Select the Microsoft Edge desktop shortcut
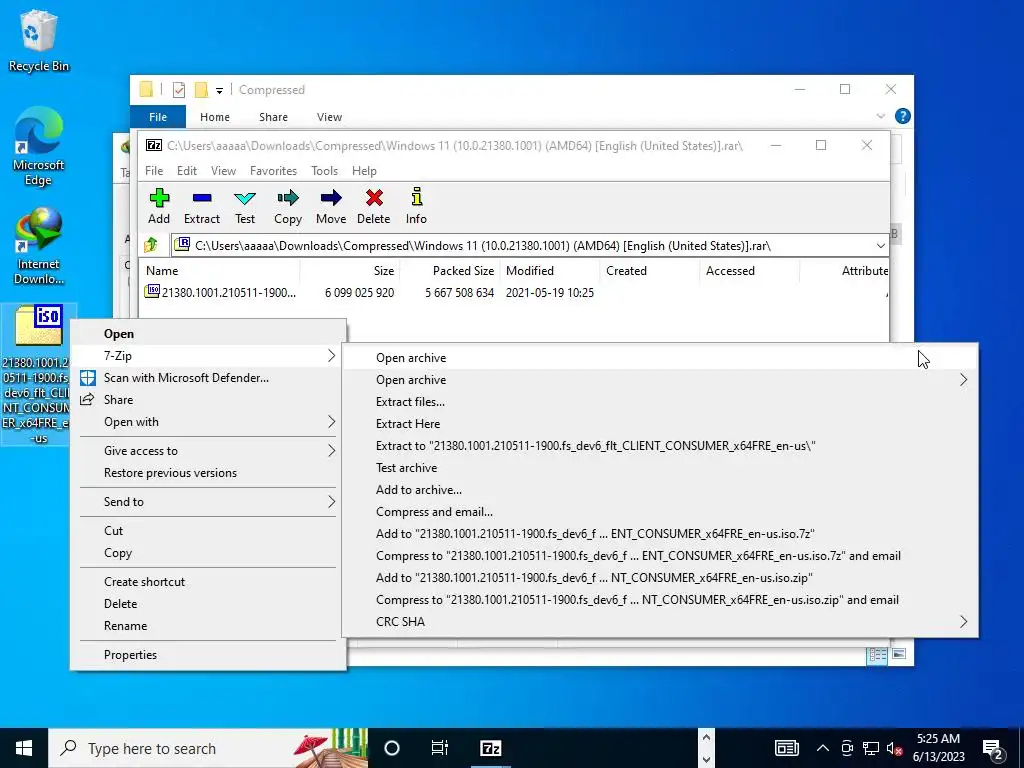The width and height of the screenshot is (1024, 768). click(x=39, y=146)
